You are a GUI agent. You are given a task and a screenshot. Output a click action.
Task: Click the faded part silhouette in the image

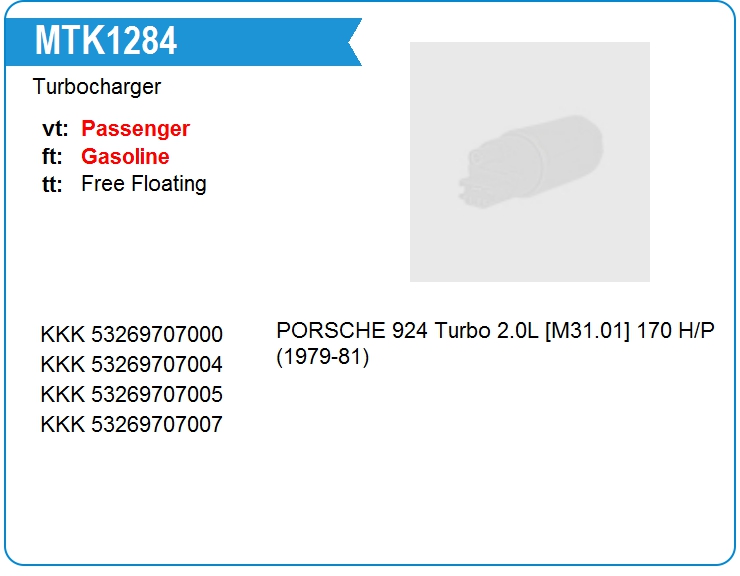tap(530, 161)
